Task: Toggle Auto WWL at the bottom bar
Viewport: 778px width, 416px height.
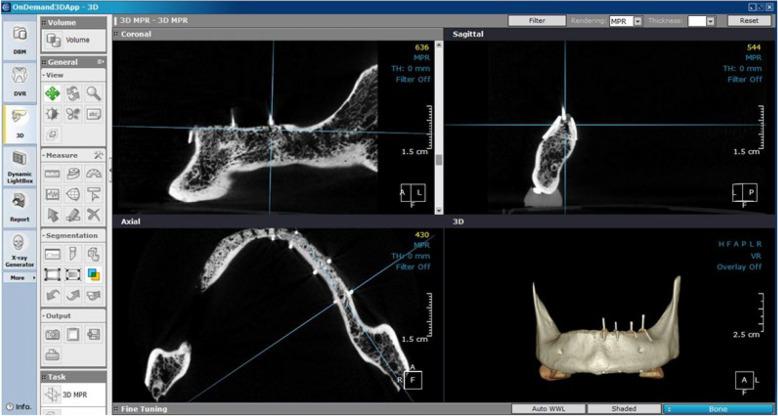Action: click(547, 409)
